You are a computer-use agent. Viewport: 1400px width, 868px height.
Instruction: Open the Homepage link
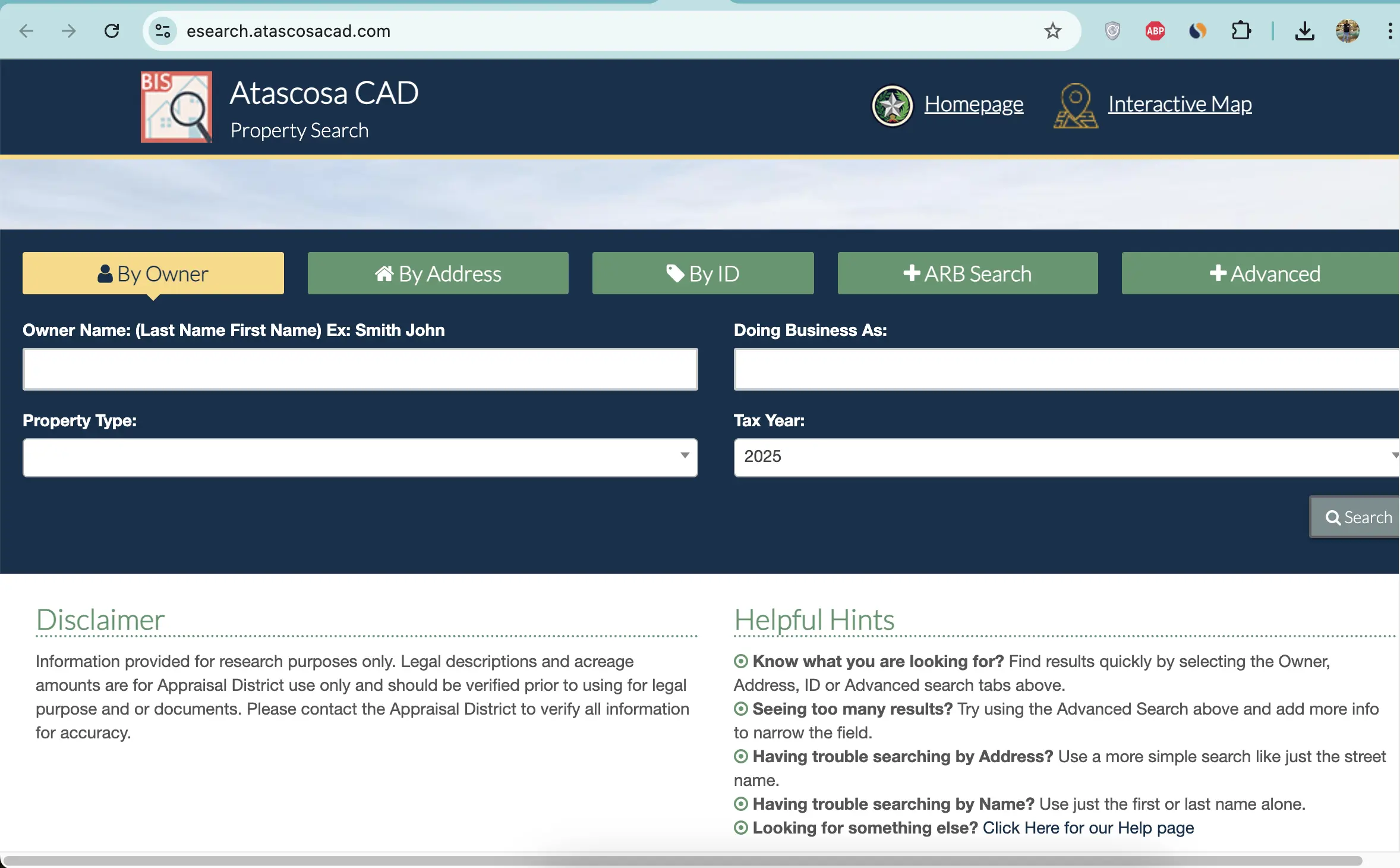click(x=973, y=104)
